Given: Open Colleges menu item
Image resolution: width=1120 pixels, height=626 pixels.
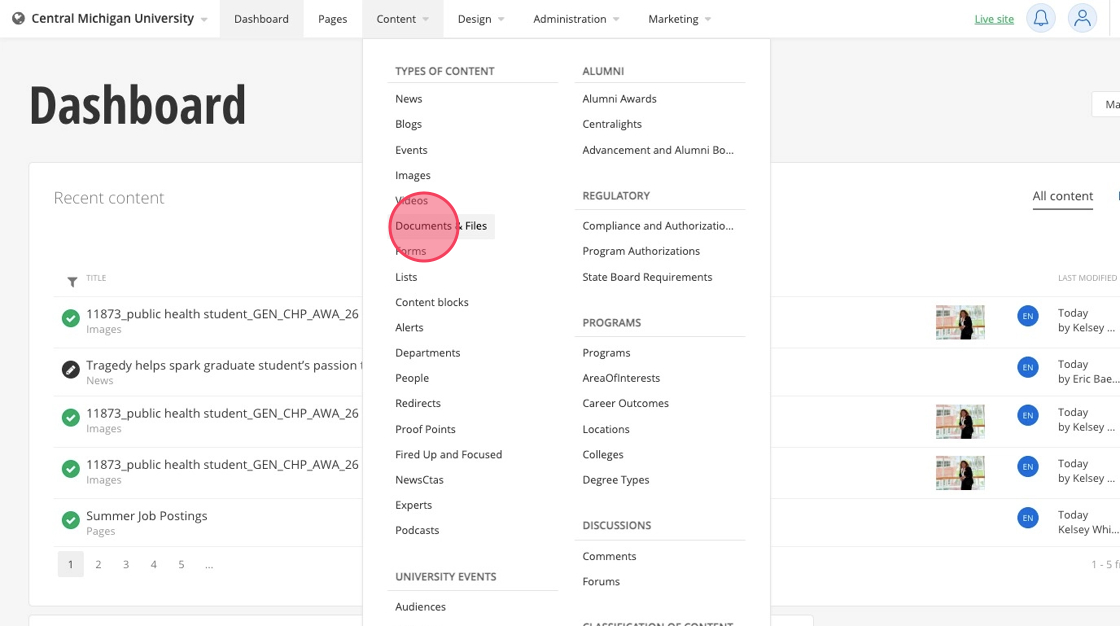Looking at the screenshot, I should coord(603,454).
